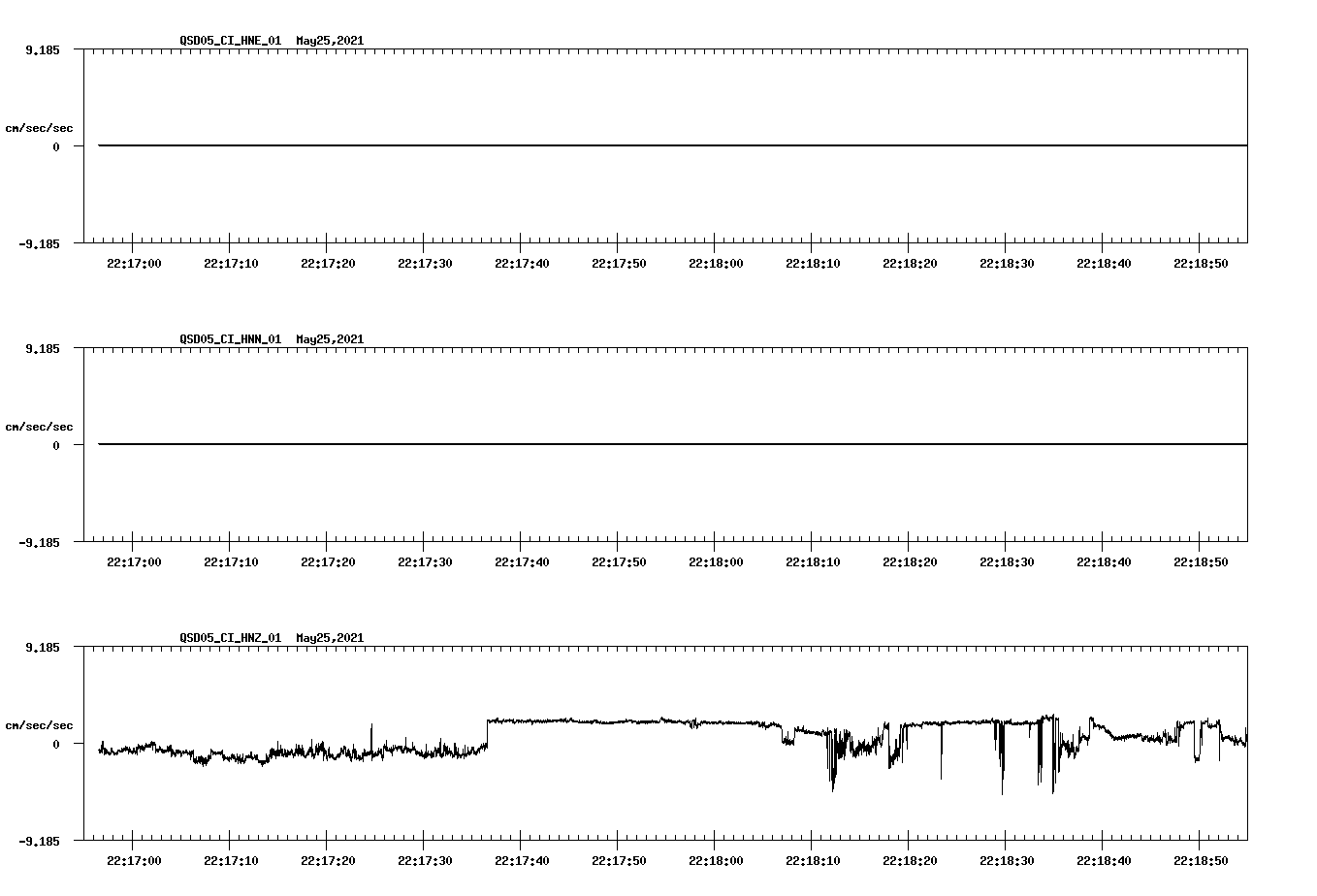Click the cm/sec/sec label on middle plot
This screenshot has width=1317, height=896.
[x=40, y=426]
